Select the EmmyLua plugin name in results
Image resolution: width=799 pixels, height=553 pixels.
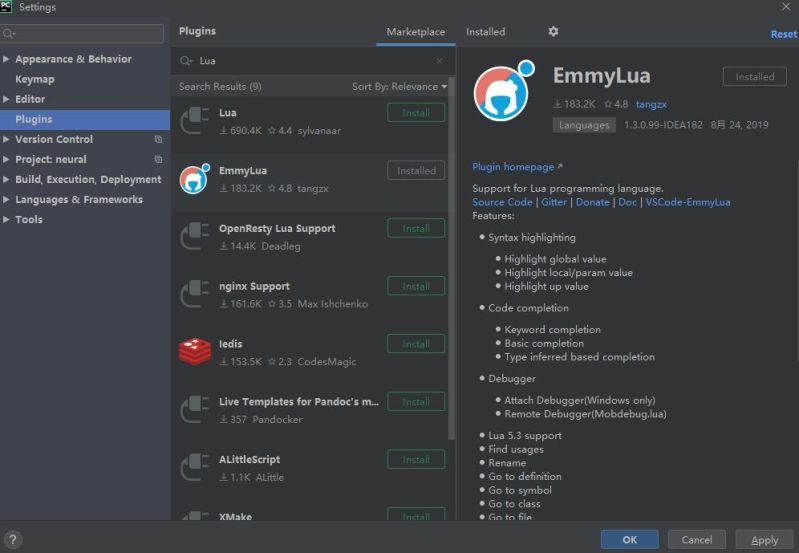click(x=243, y=171)
